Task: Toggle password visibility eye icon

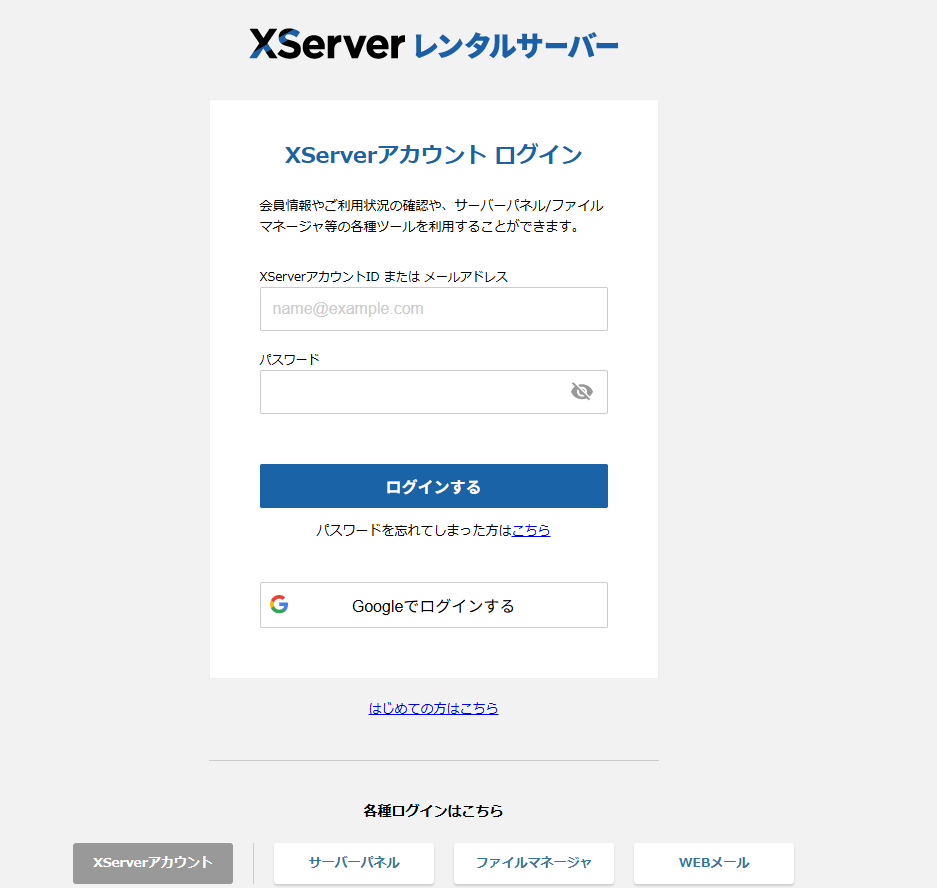Action: (581, 391)
